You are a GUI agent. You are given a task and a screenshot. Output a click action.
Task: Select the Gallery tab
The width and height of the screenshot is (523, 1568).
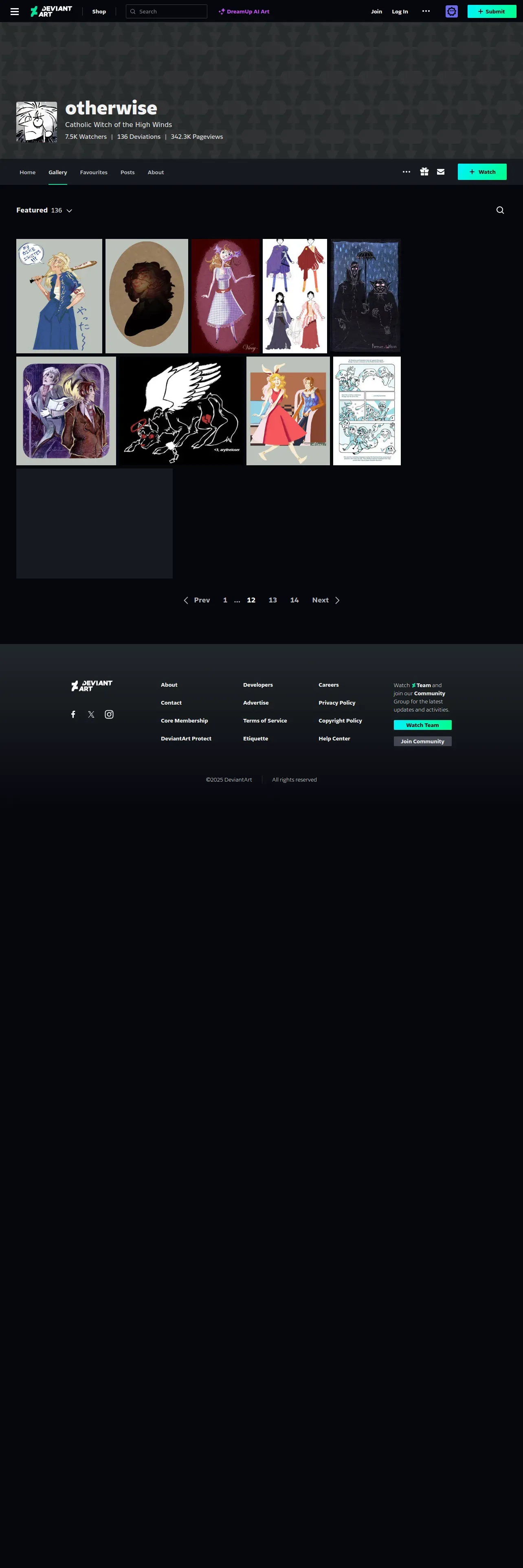(58, 173)
